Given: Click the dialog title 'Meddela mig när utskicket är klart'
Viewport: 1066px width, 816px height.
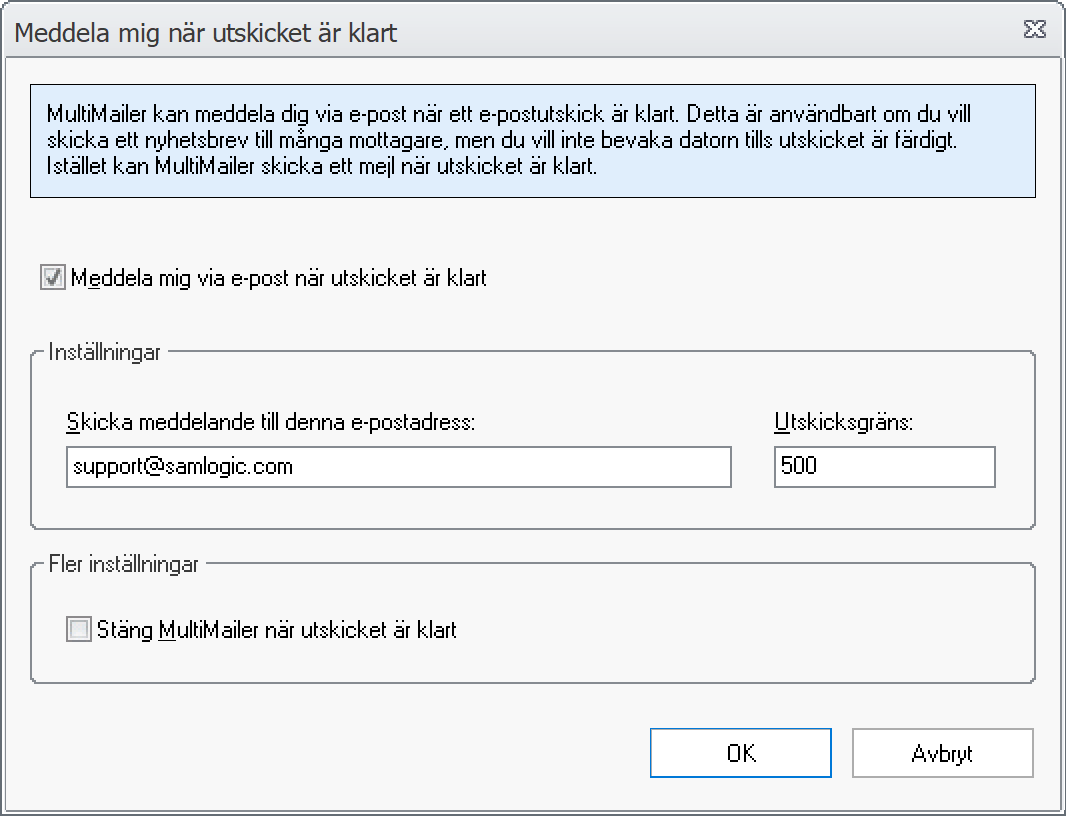Looking at the screenshot, I should (x=205, y=33).
